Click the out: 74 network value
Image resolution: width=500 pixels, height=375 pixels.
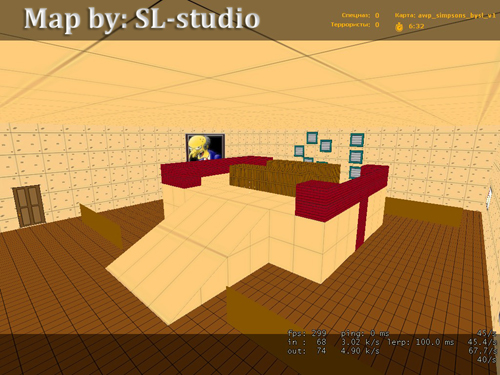[x=307, y=351]
